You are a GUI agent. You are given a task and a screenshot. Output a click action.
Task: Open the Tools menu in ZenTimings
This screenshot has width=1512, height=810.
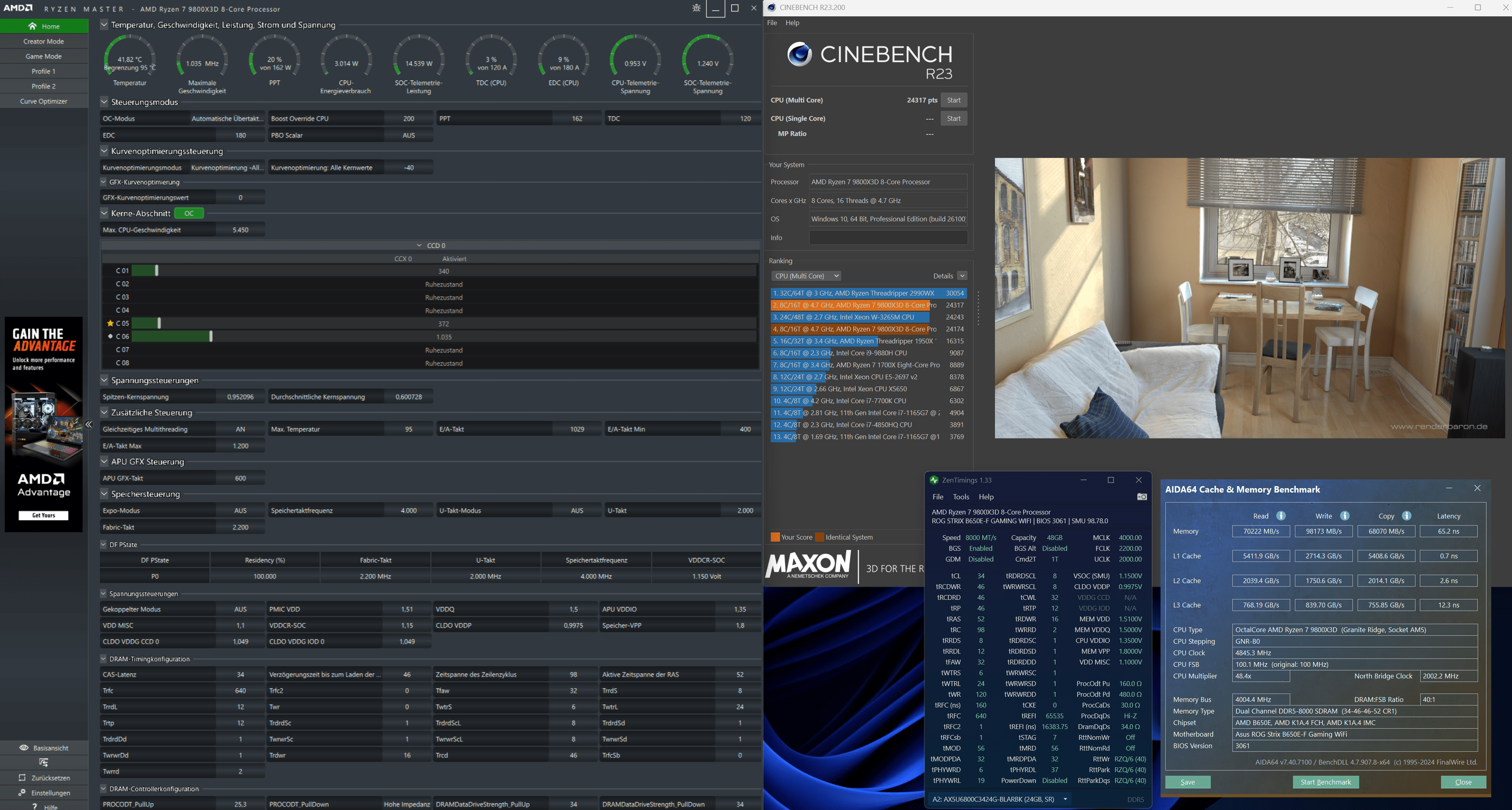click(961, 497)
